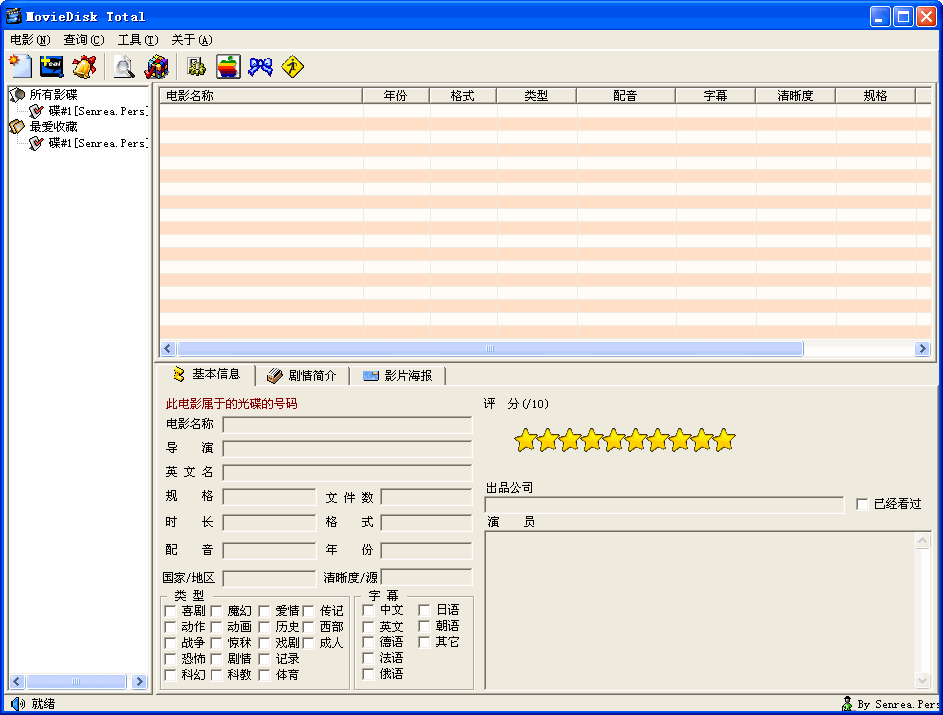Tick the 中文 subtitle checkbox
This screenshot has width=943, height=715.
pyautogui.click(x=369, y=610)
